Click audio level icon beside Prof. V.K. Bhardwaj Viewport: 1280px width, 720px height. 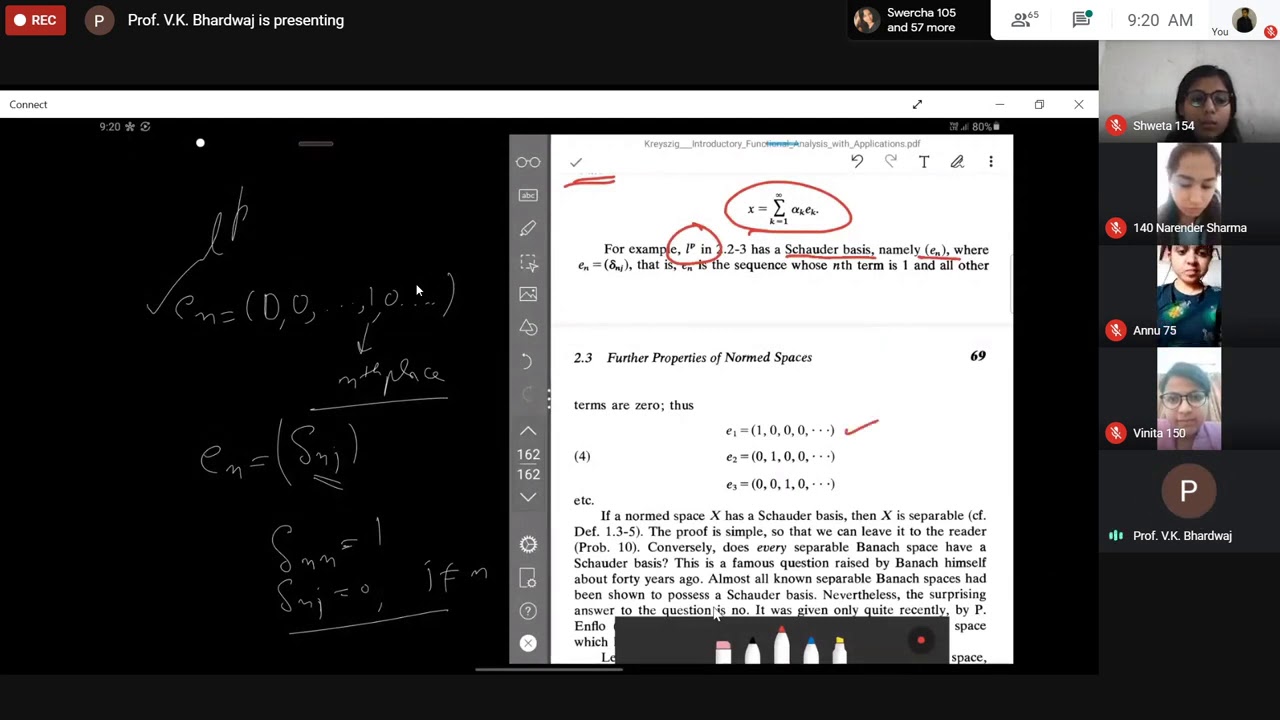click(1116, 536)
